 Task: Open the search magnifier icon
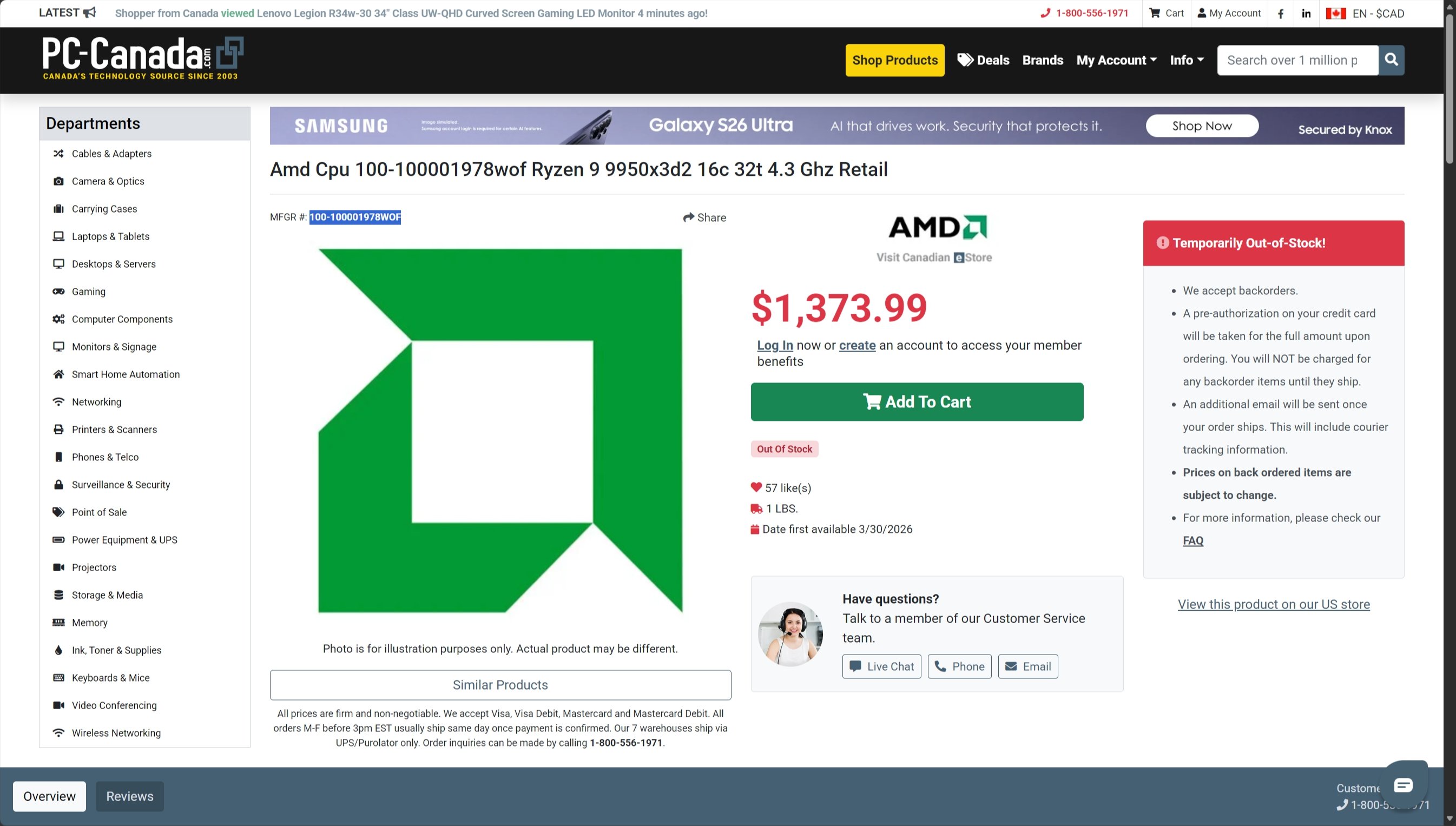point(1391,60)
